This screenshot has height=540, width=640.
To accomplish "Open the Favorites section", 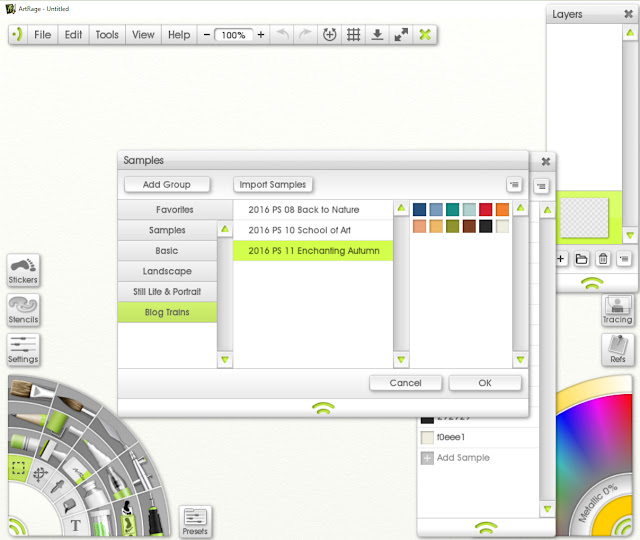I will point(175,209).
